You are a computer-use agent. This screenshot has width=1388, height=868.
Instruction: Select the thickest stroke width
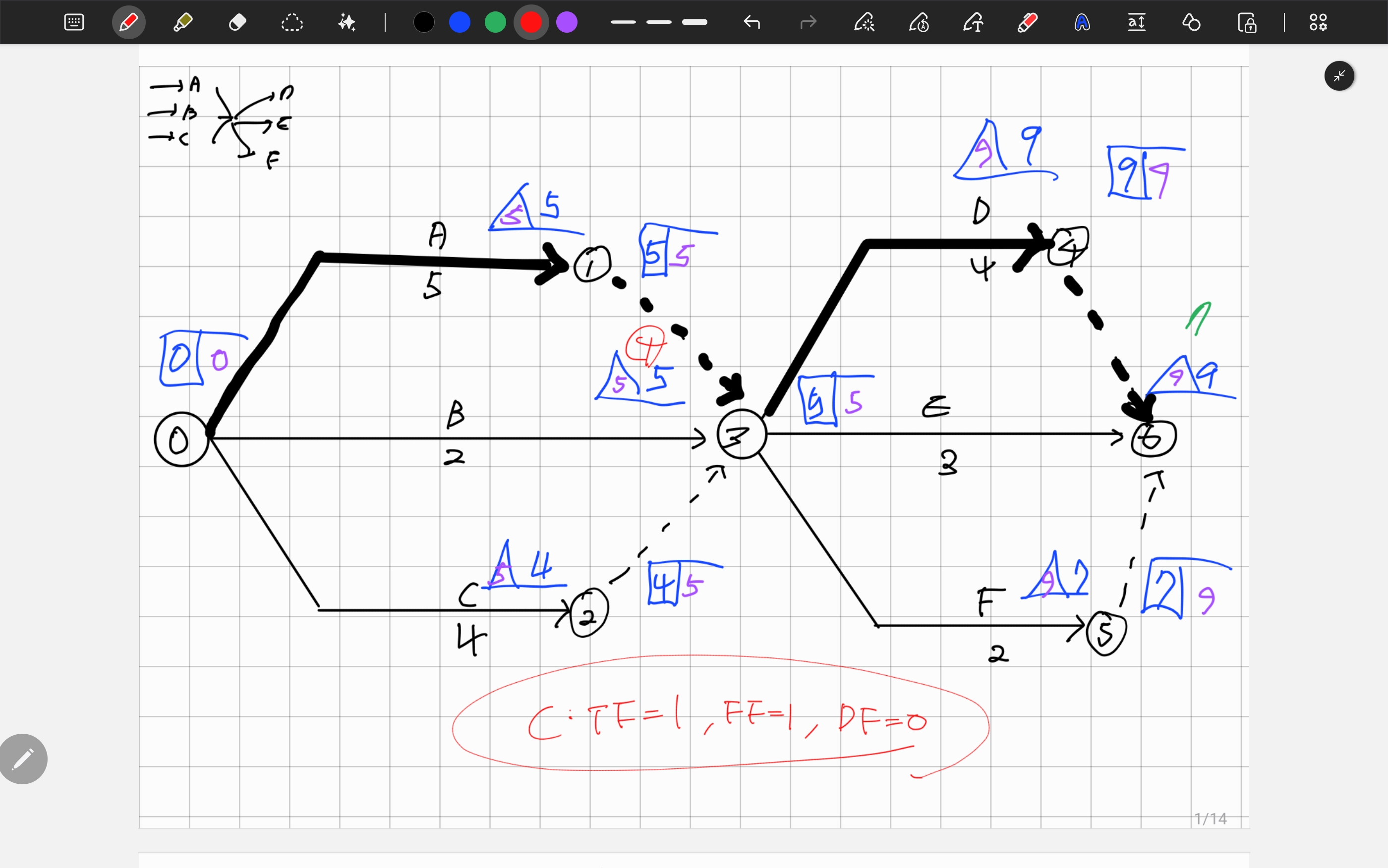(x=694, y=22)
